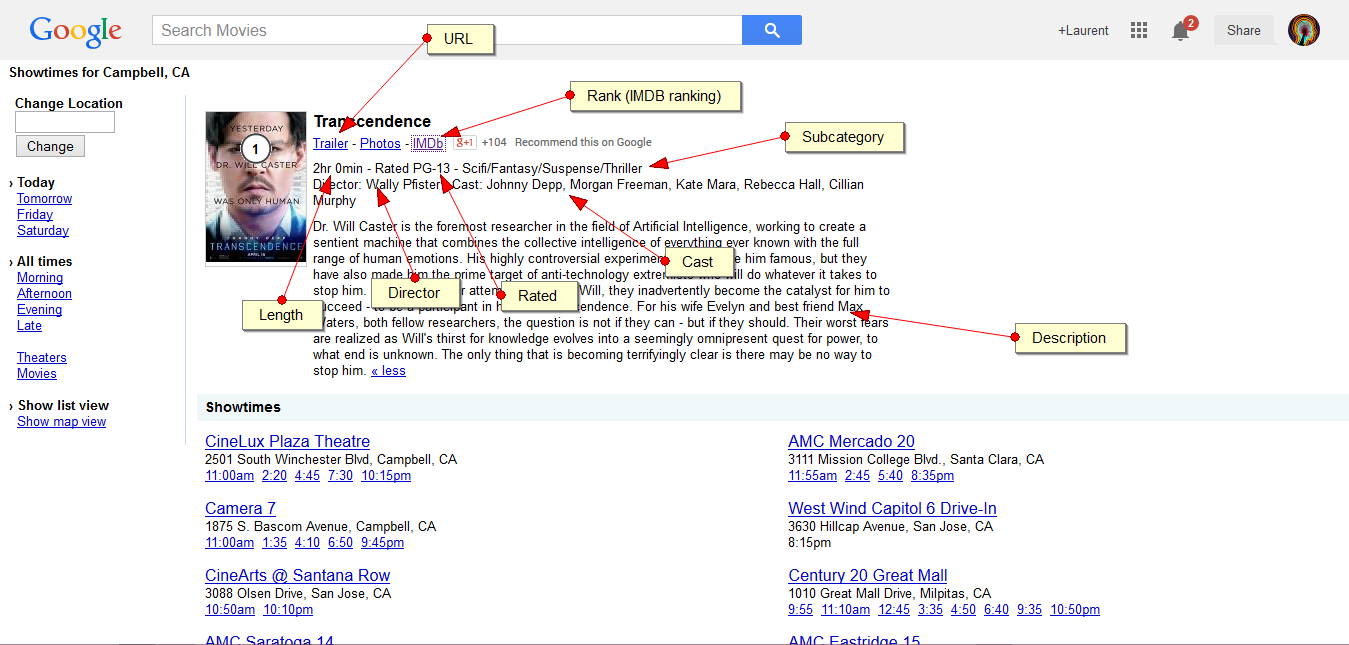Select AMC Mercado 11:55am showtime
The width and height of the screenshot is (1349, 645).
coord(812,476)
